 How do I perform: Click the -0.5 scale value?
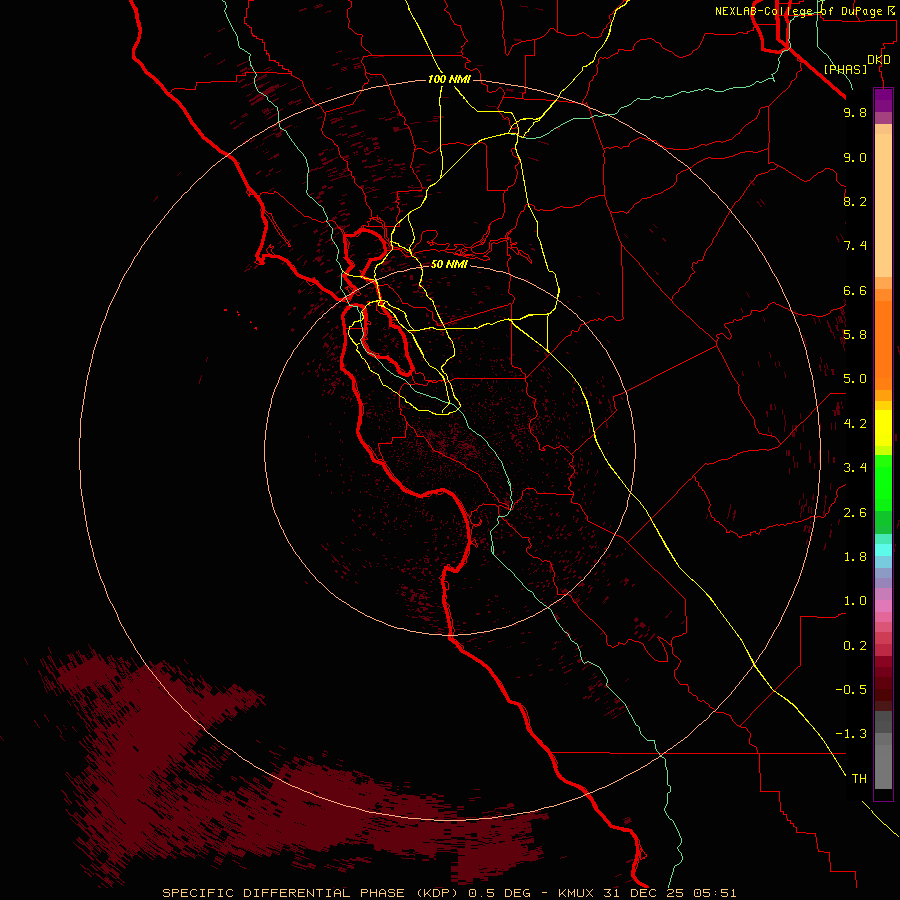pos(851,690)
